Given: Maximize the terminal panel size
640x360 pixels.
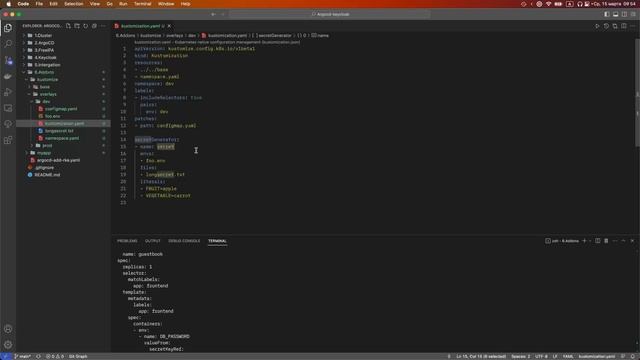Looking at the screenshot, I should [x=624, y=241].
